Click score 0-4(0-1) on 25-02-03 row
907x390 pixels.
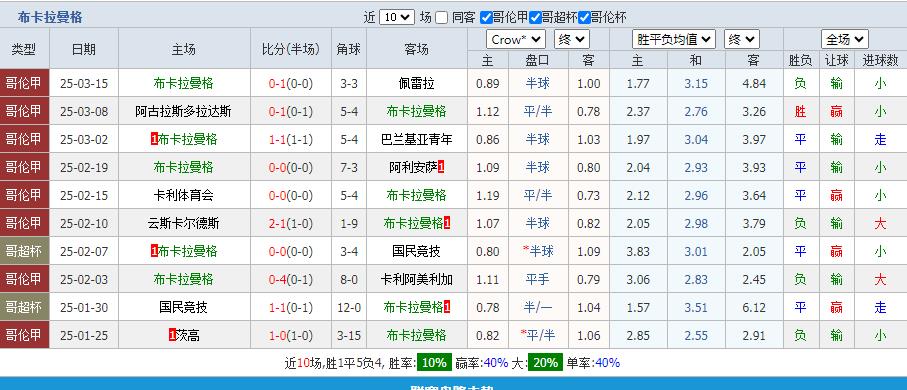pyautogui.click(x=290, y=279)
